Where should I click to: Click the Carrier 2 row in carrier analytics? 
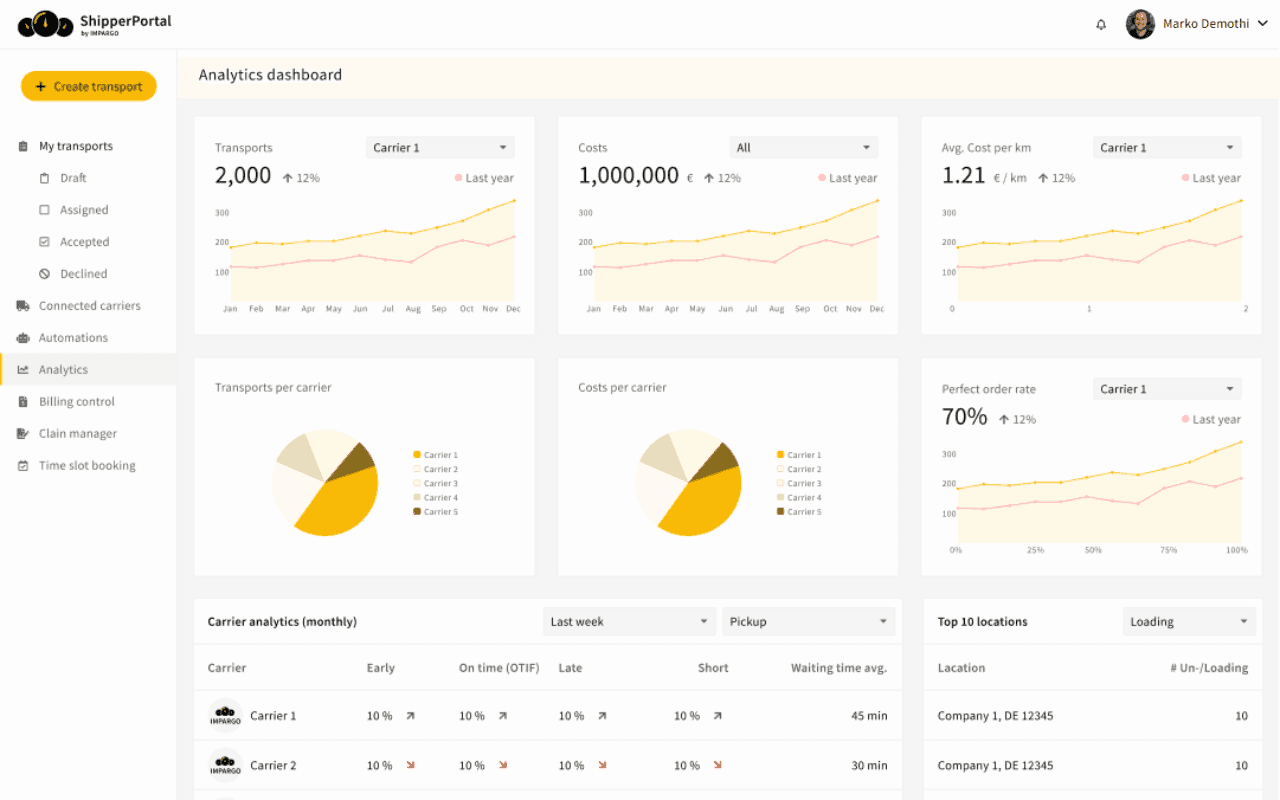coord(547,766)
